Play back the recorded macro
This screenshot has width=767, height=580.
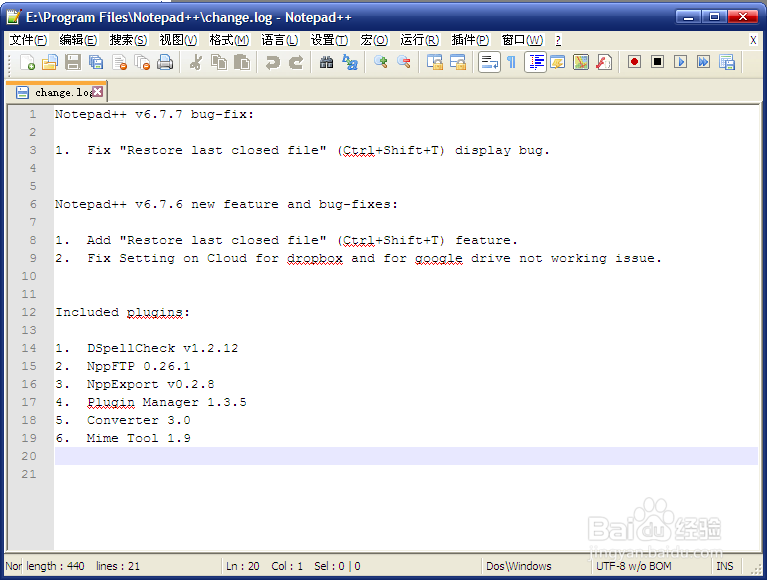coord(680,62)
